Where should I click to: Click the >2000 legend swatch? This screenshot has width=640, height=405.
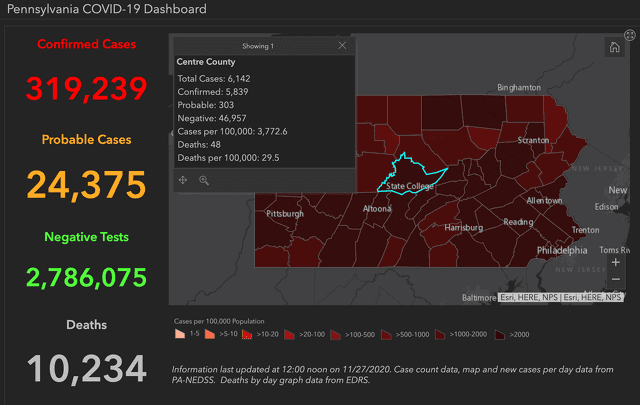click(500, 335)
